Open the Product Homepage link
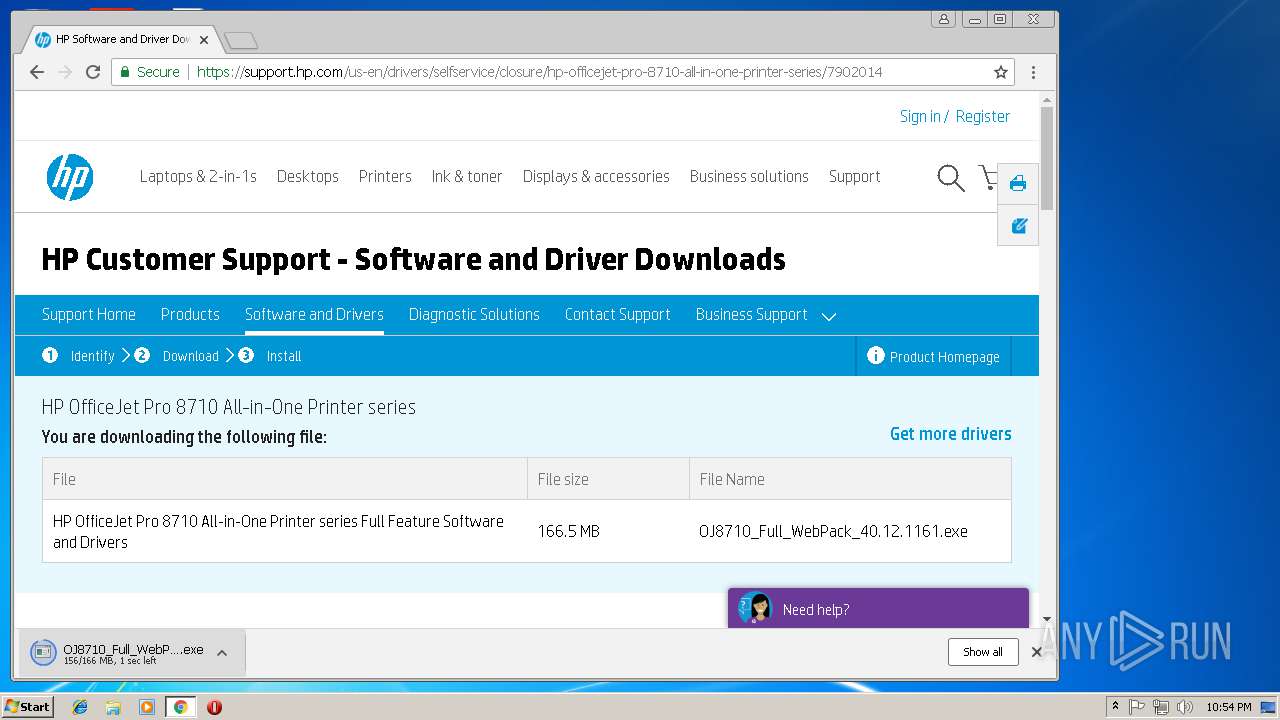Image resolution: width=1280 pixels, height=720 pixels. point(945,357)
